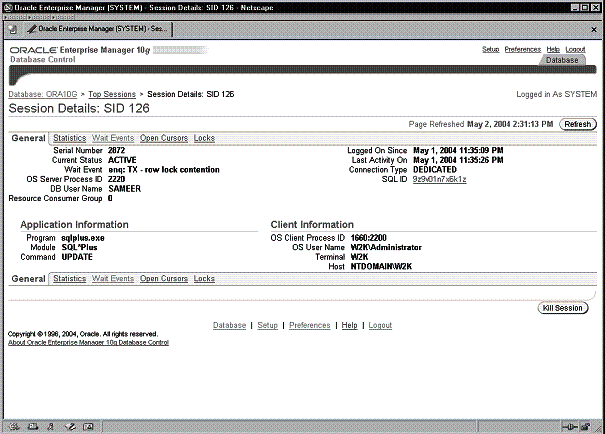Click the Current Status value ACTIVE
This screenshot has height=434, width=605.
(x=122, y=160)
